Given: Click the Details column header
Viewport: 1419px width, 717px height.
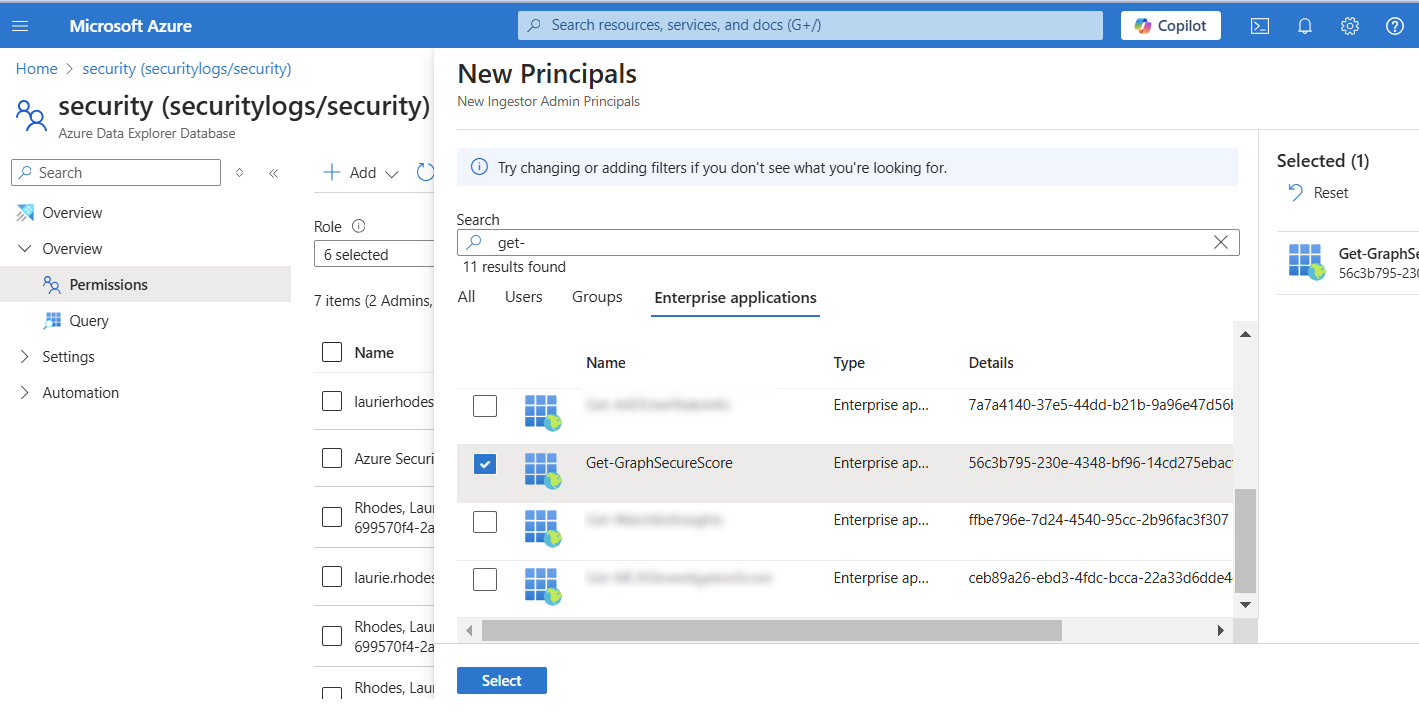Looking at the screenshot, I should coord(991,363).
